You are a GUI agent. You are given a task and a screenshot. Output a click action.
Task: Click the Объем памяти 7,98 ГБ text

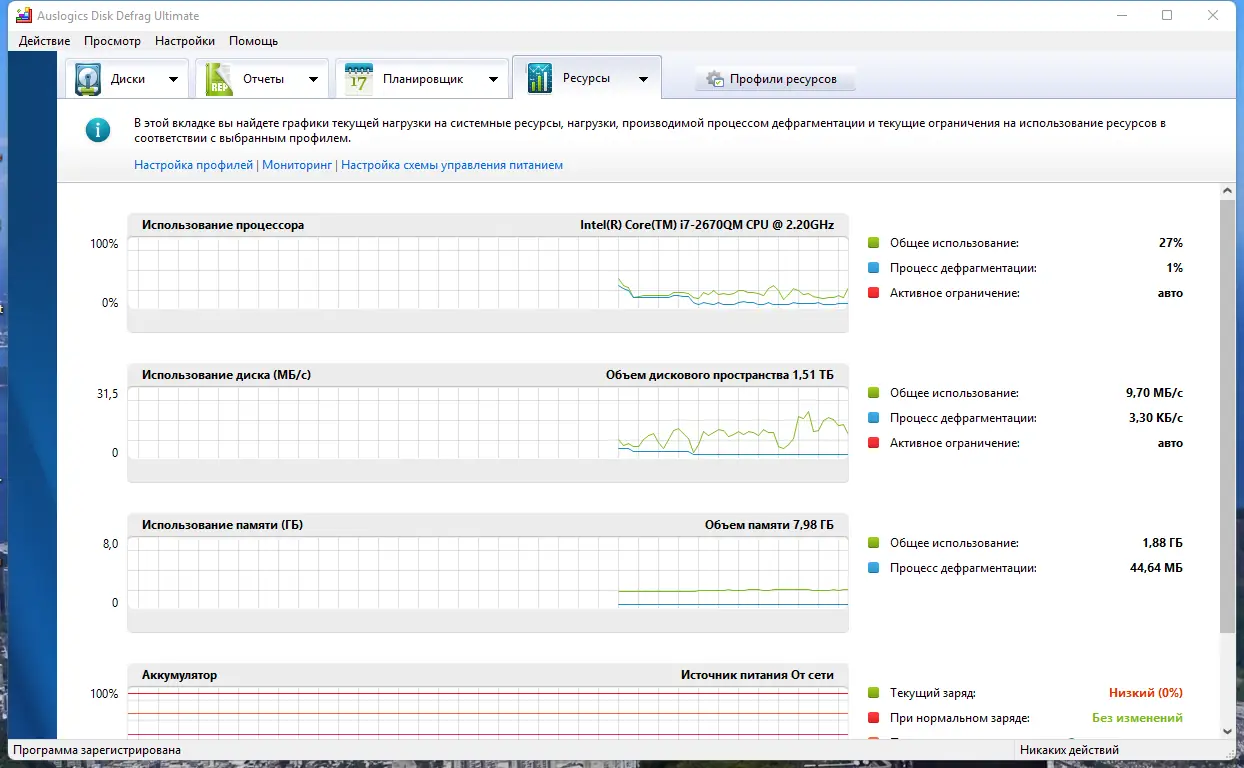point(769,525)
